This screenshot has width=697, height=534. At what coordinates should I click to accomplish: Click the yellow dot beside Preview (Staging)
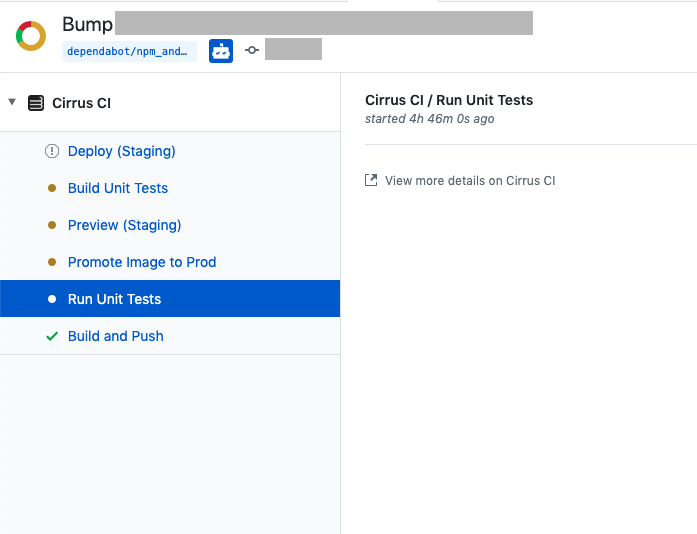(x=52, y=225)
